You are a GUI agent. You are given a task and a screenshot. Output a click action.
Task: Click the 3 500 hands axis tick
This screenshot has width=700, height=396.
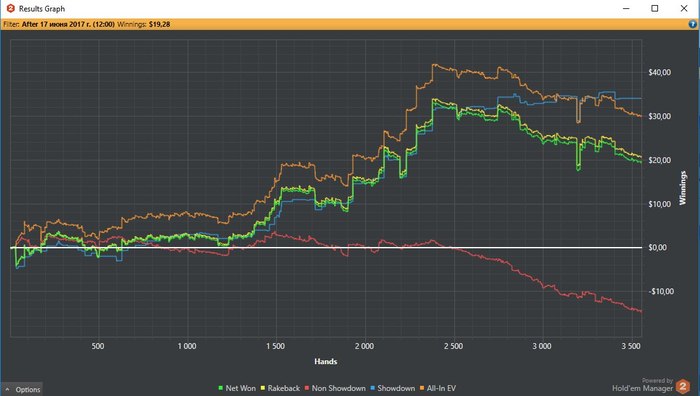click(631, 346)
